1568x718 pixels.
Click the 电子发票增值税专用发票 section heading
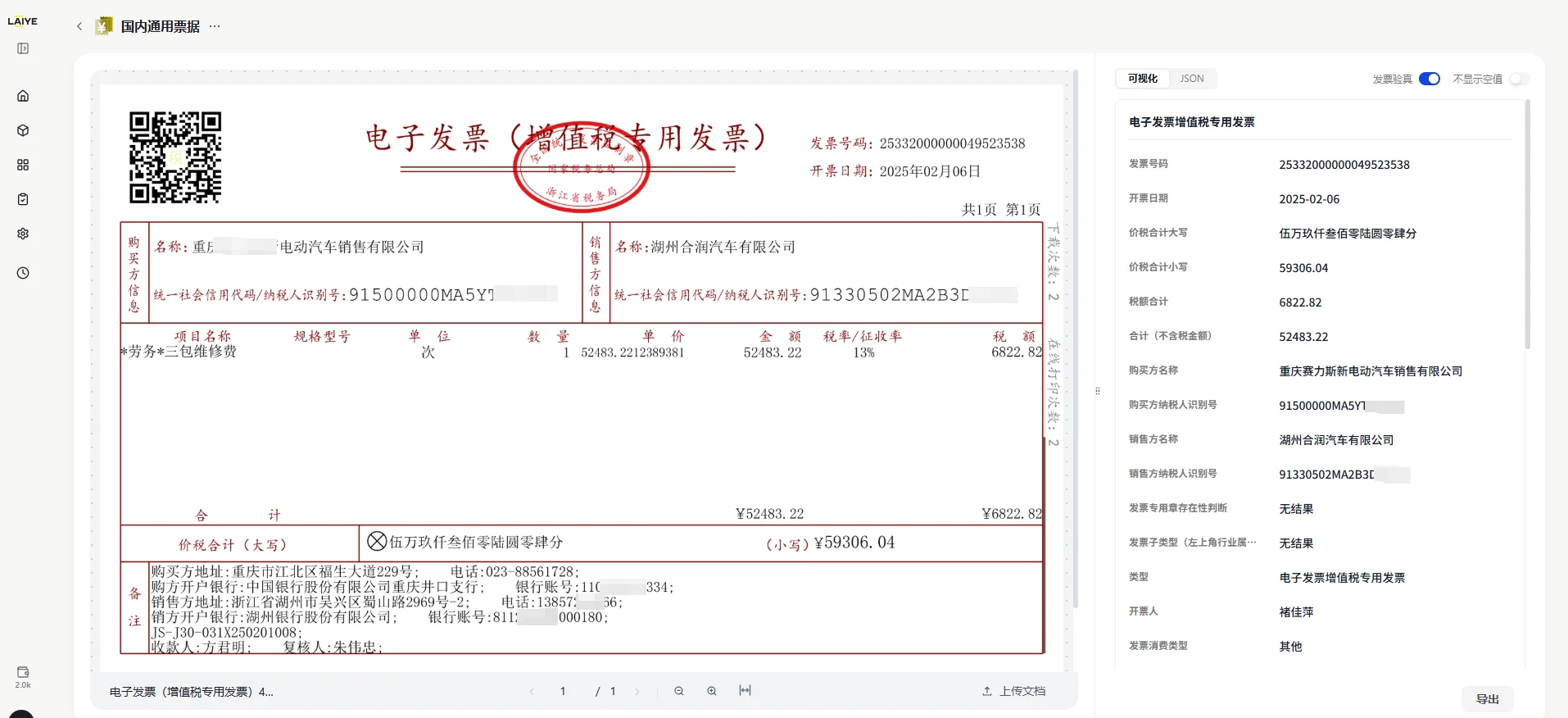(x=1192, y=122)
